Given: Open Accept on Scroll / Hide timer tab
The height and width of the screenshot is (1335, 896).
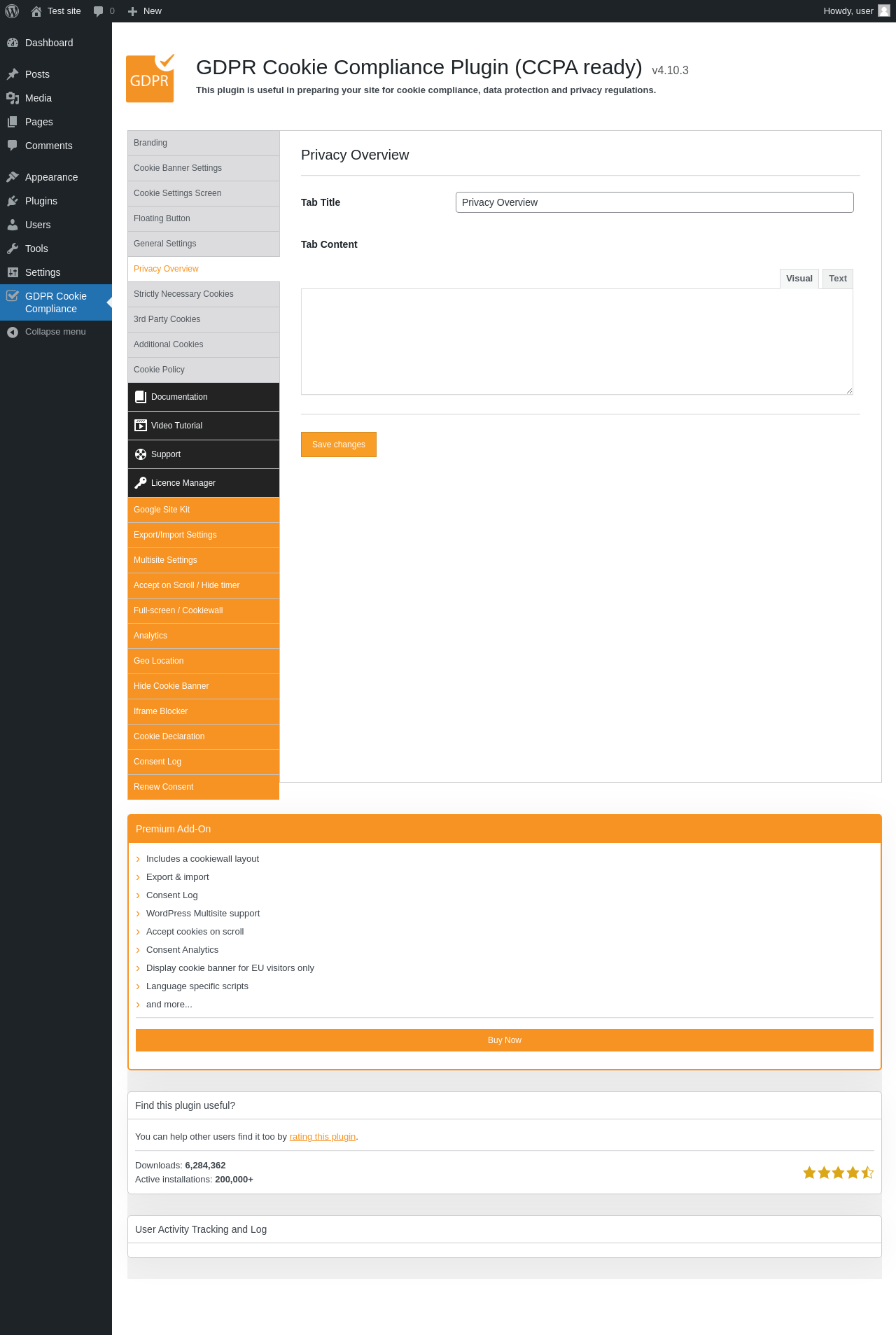Looking at the screenshot, I should [x=204, y=585].
